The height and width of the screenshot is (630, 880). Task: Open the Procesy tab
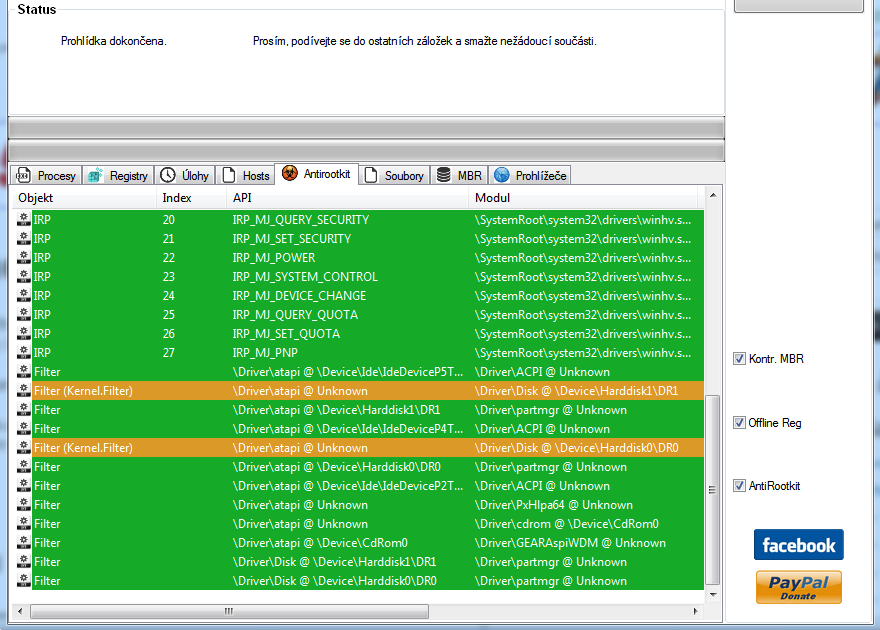pos(47,176)
